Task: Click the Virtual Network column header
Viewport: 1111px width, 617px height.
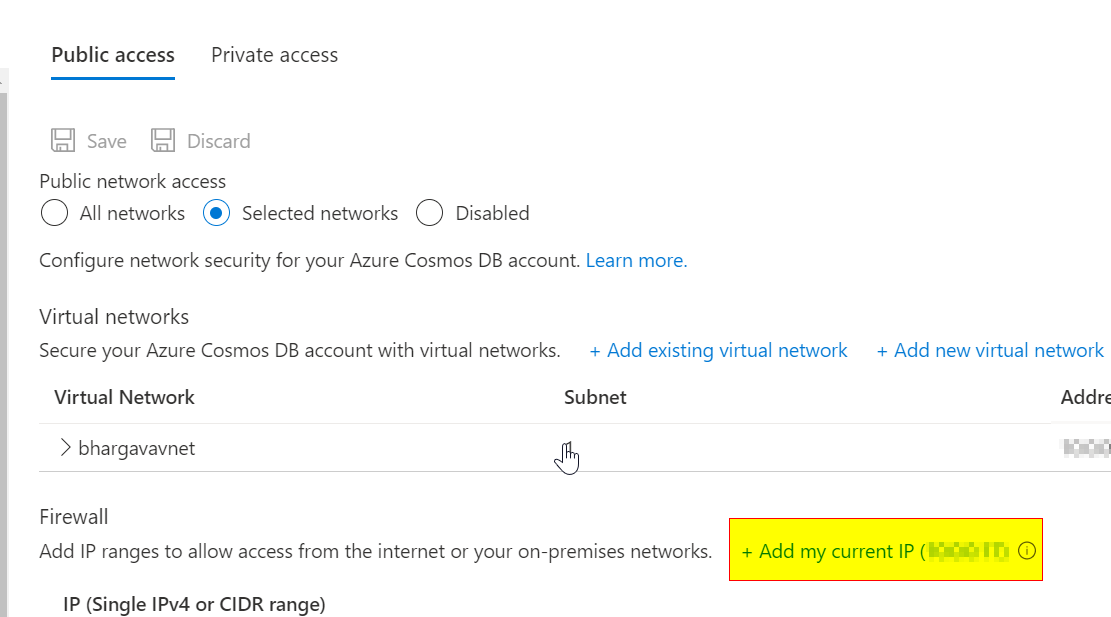Action: click(124, 397)
